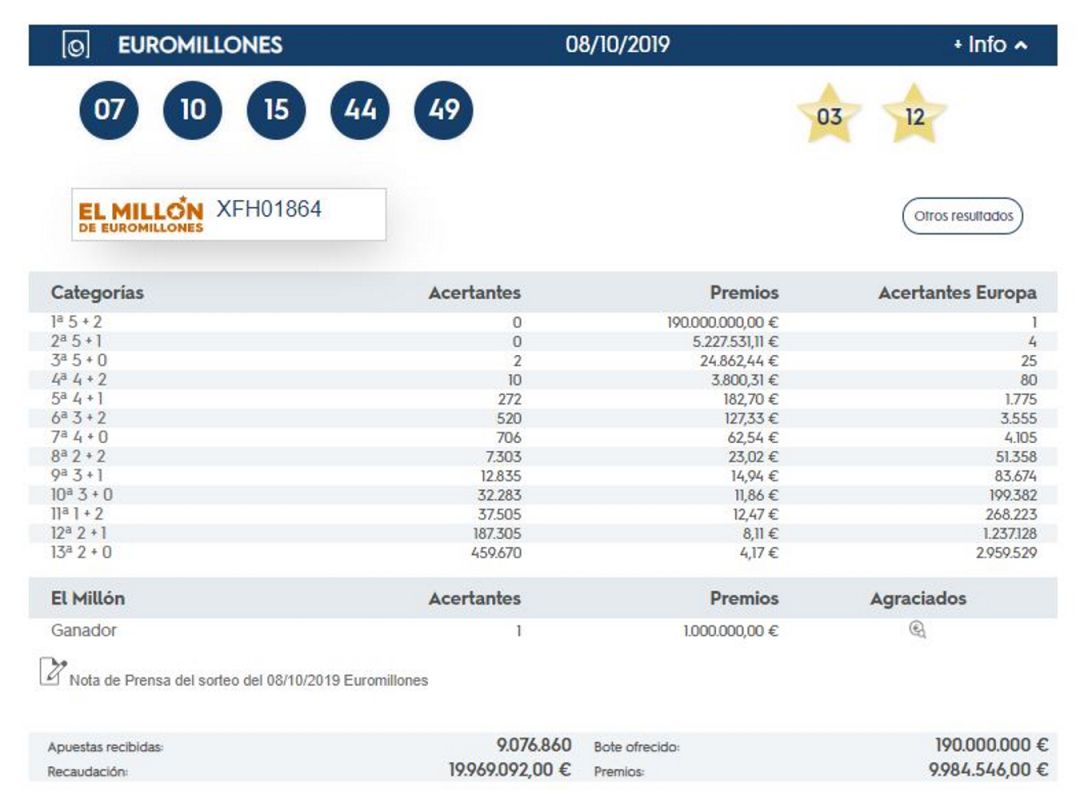Click prize amount 5.227.531,11 €

(x=736, y=342)
